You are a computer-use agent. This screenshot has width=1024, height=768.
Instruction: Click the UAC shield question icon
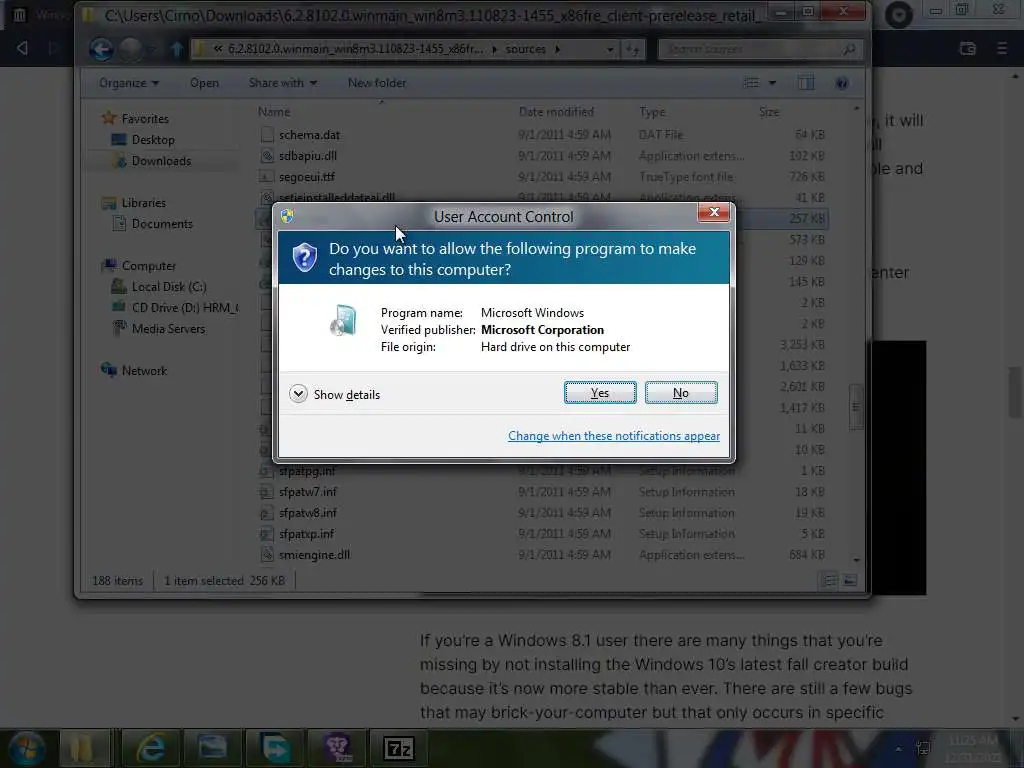pos(304,257)
